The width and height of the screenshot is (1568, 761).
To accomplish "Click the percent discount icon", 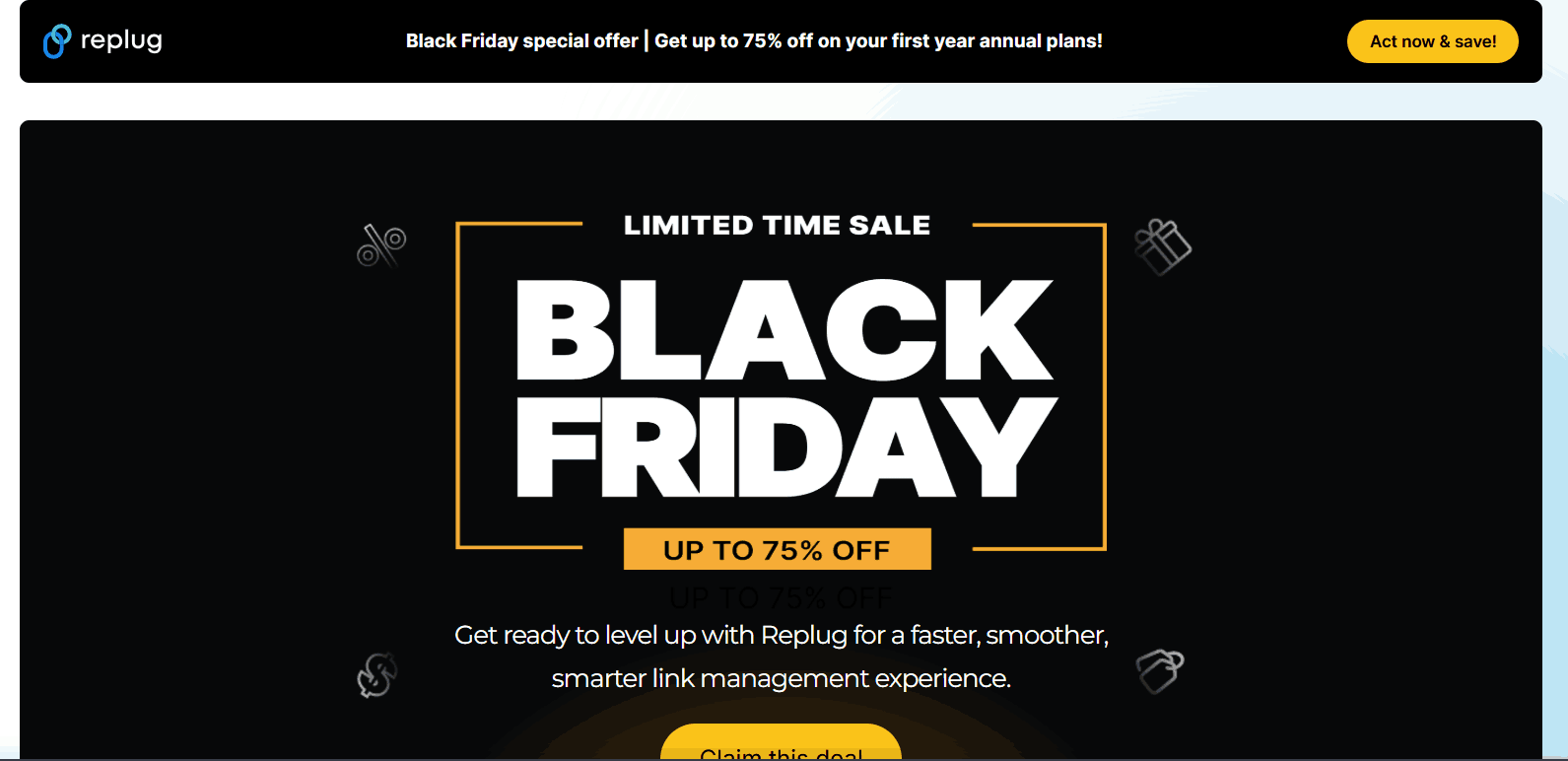I will pyautogui.click(x=381, y=244).
